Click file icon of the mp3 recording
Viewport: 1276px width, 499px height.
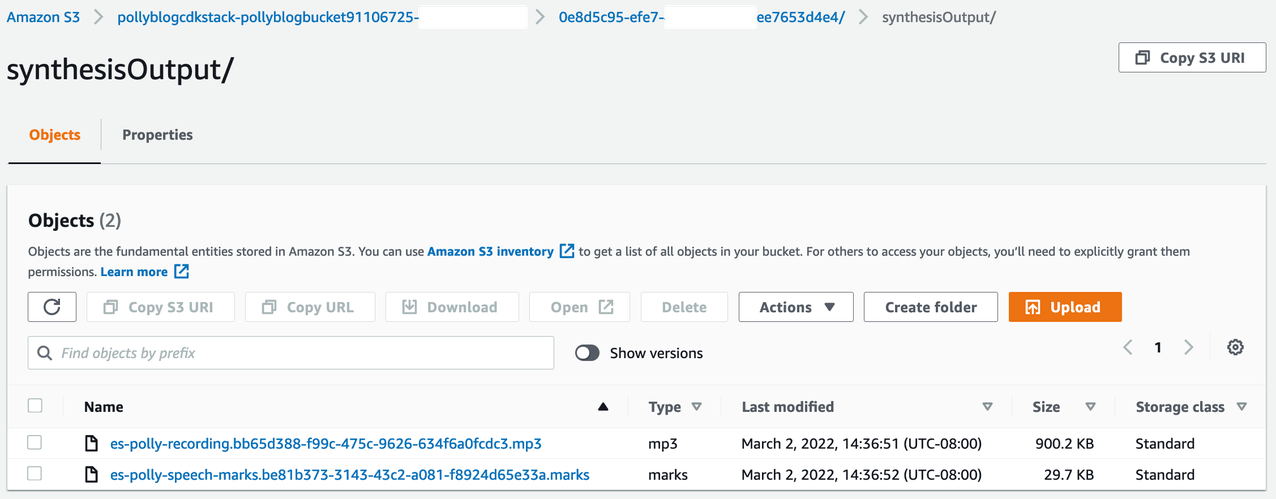pos(92,443)
